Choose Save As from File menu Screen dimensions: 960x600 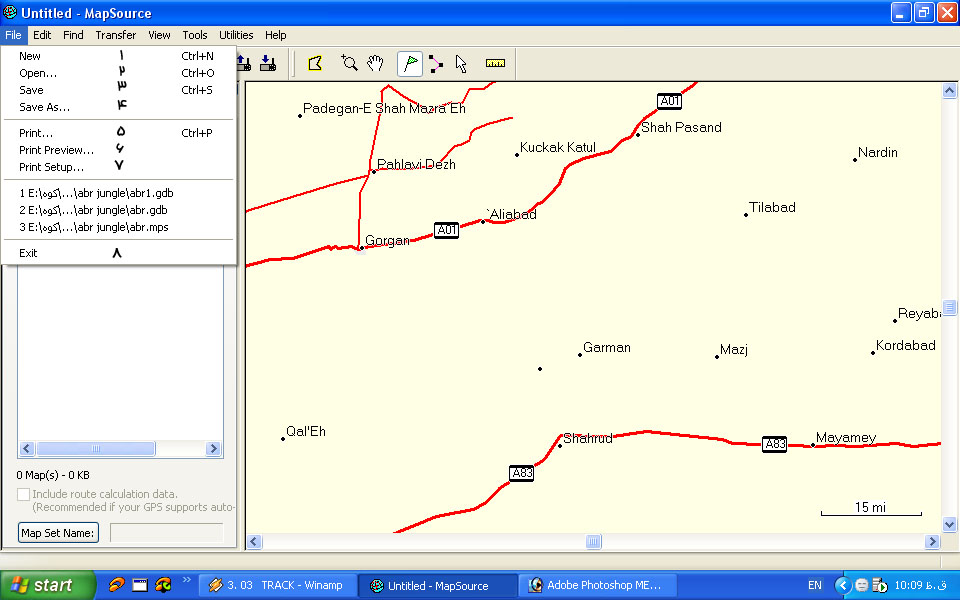point(45,107)
